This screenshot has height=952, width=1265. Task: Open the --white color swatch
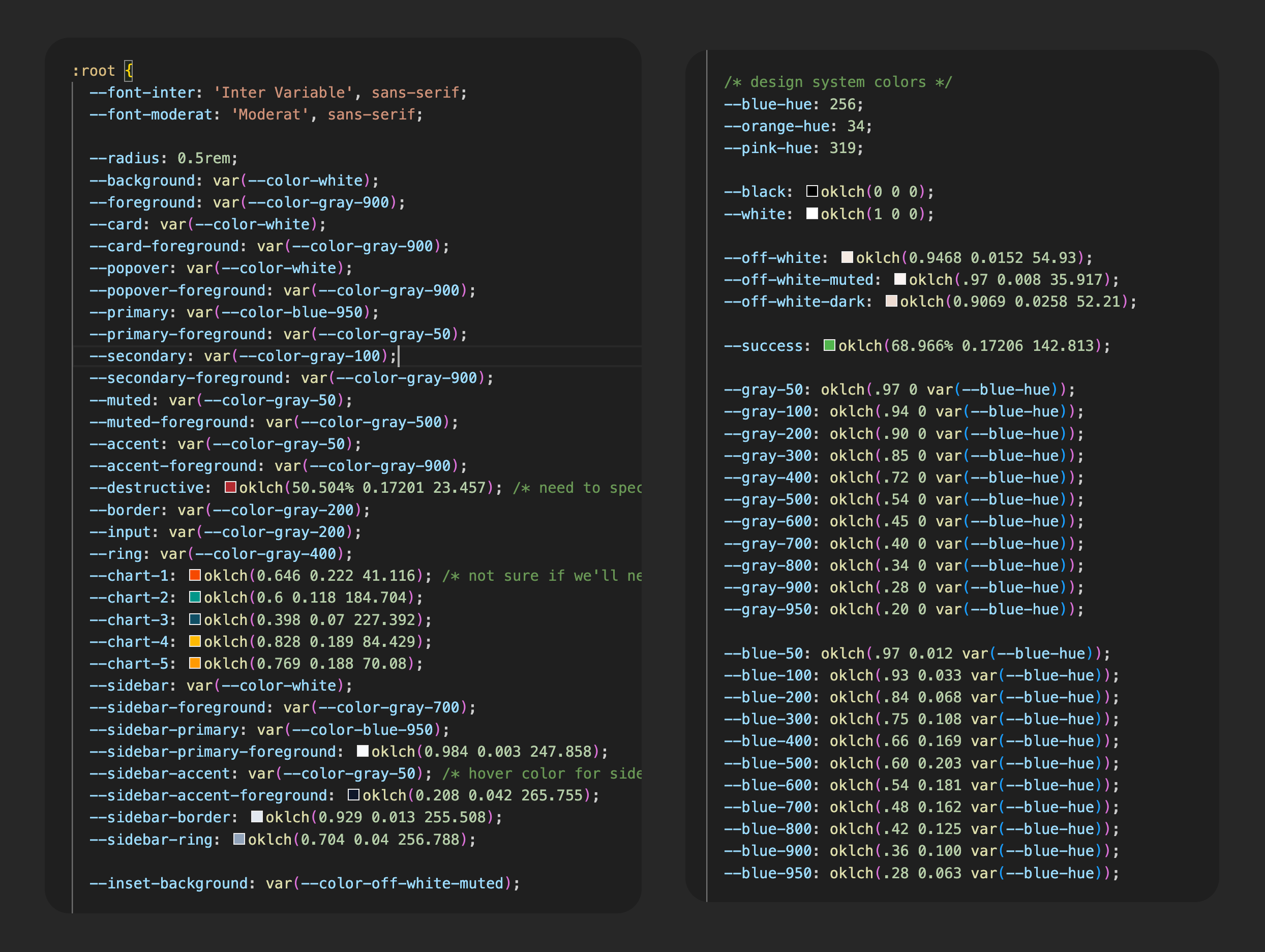(x=812, y=214)
